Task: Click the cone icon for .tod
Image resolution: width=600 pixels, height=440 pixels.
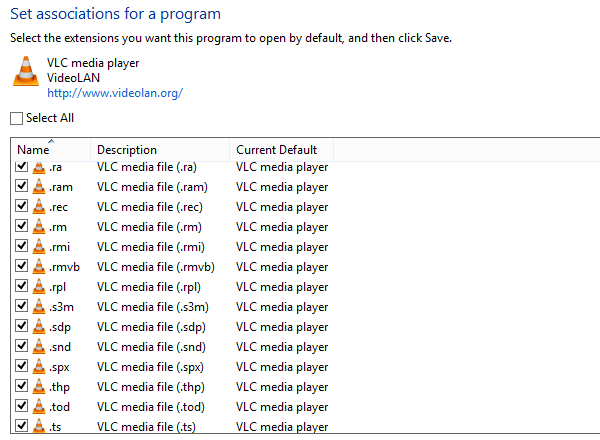Action: (x=39, y=406)
